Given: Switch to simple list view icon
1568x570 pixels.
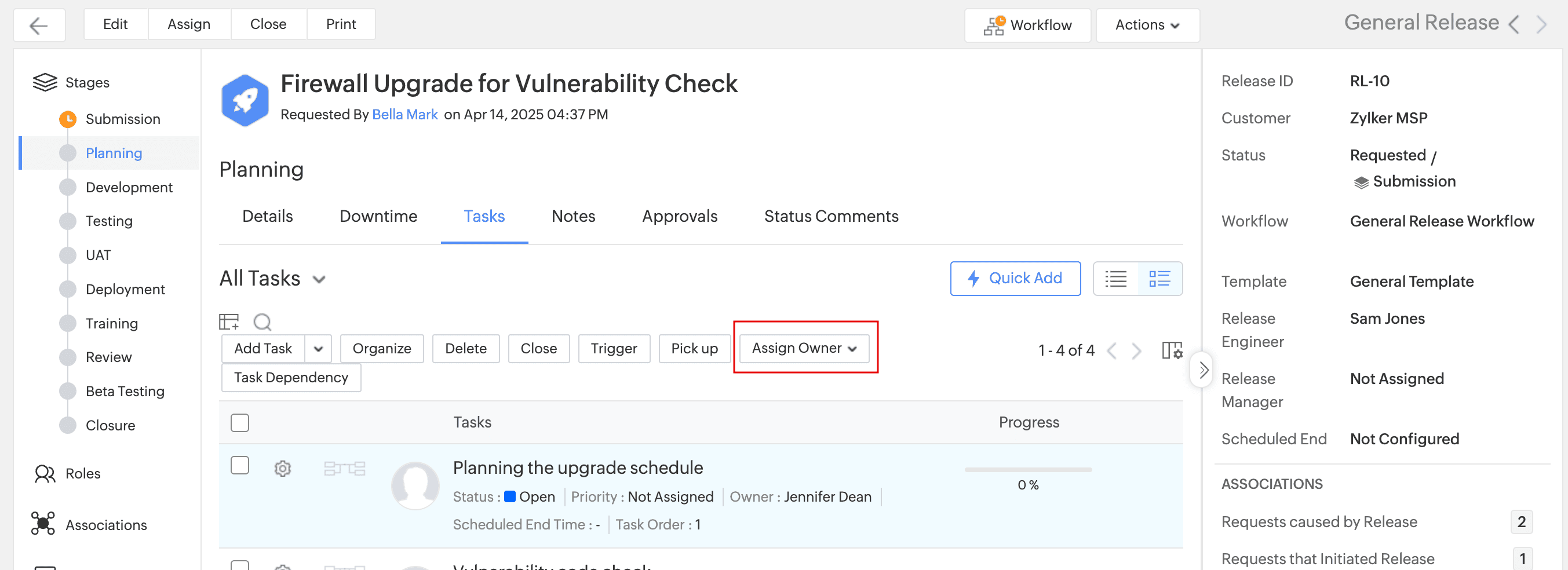Looking at the screenshot, I should pyautogui.click(x=1115, y=279).
